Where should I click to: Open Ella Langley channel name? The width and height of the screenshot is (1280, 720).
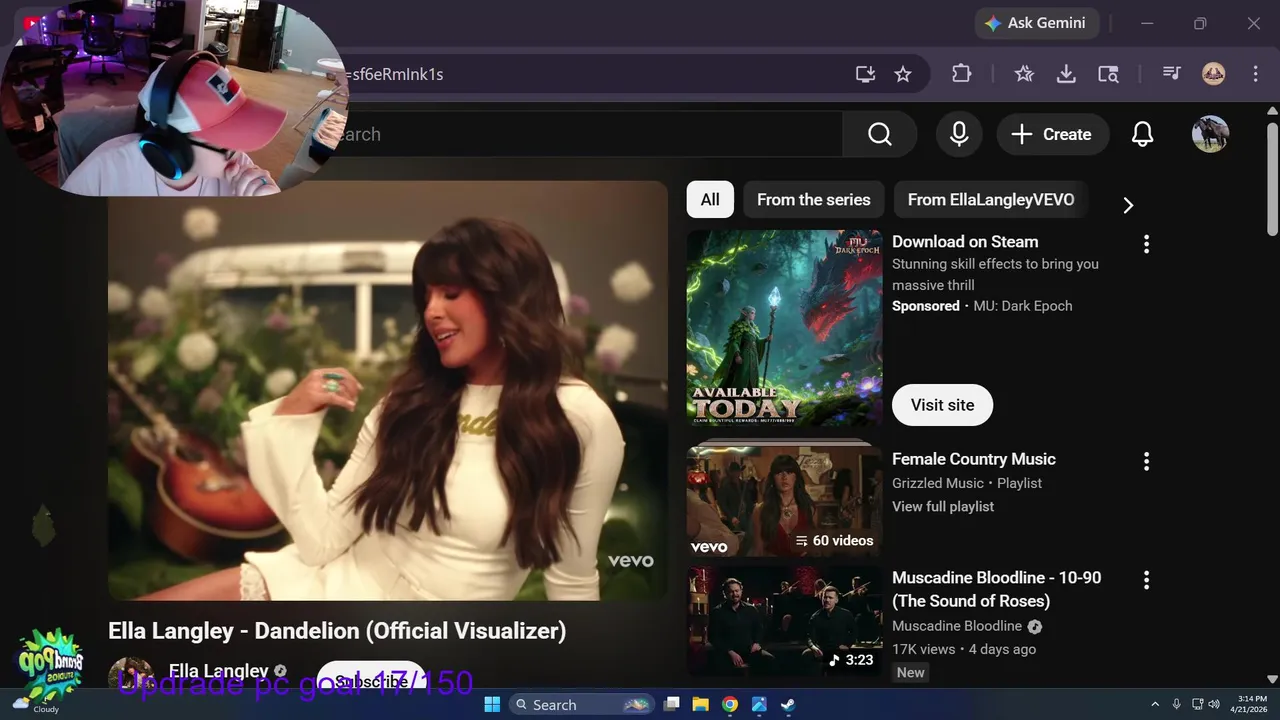click(x=219, y=671)
